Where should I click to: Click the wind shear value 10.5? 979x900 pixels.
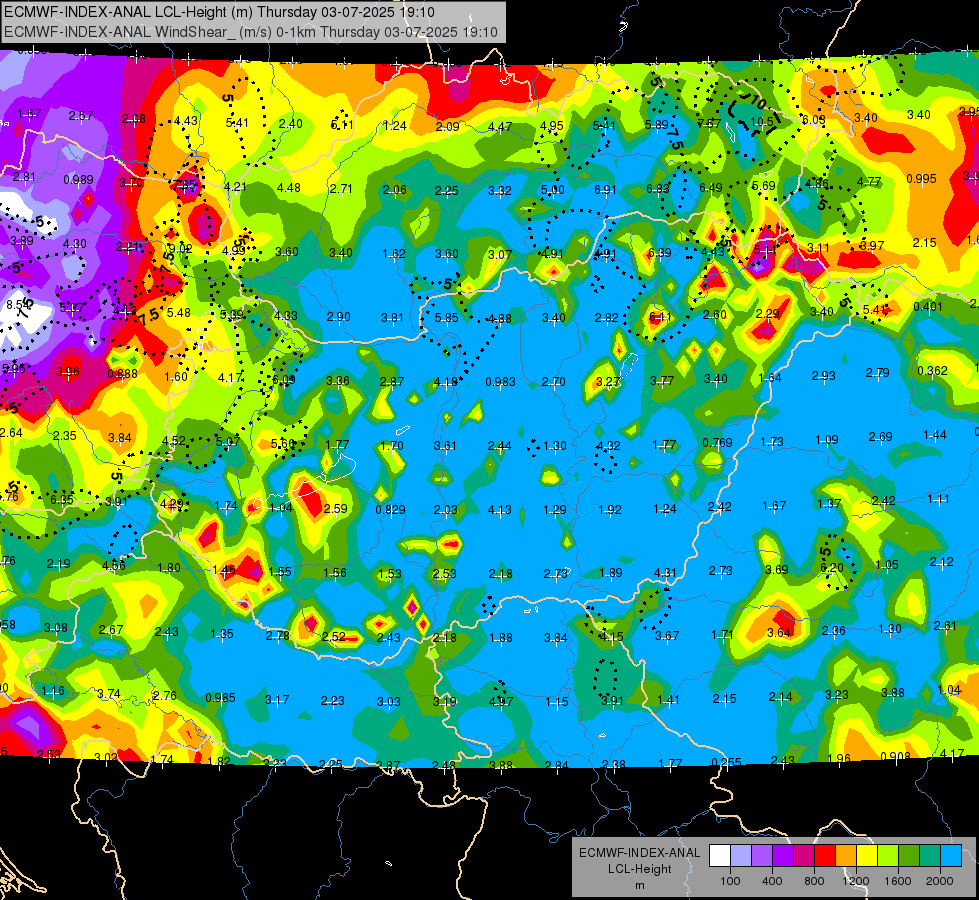(761, 121)
